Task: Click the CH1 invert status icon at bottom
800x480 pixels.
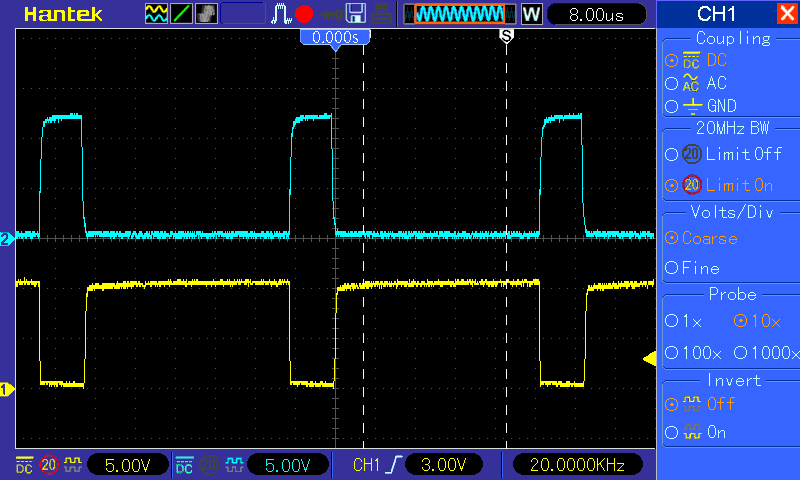Action: (x=73, y=464)
